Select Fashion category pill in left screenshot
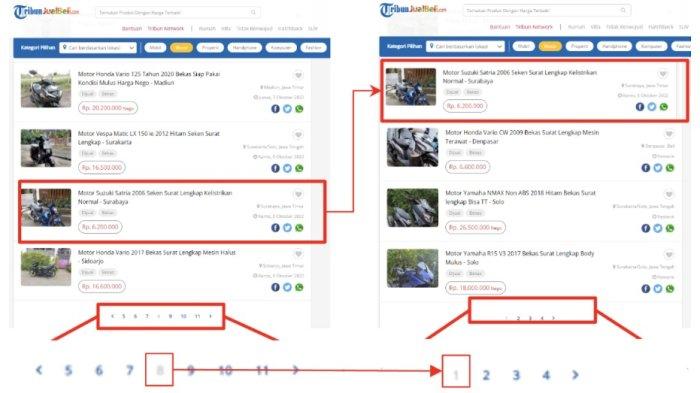This screenshot has width=700, height=393. pos(313,47)
